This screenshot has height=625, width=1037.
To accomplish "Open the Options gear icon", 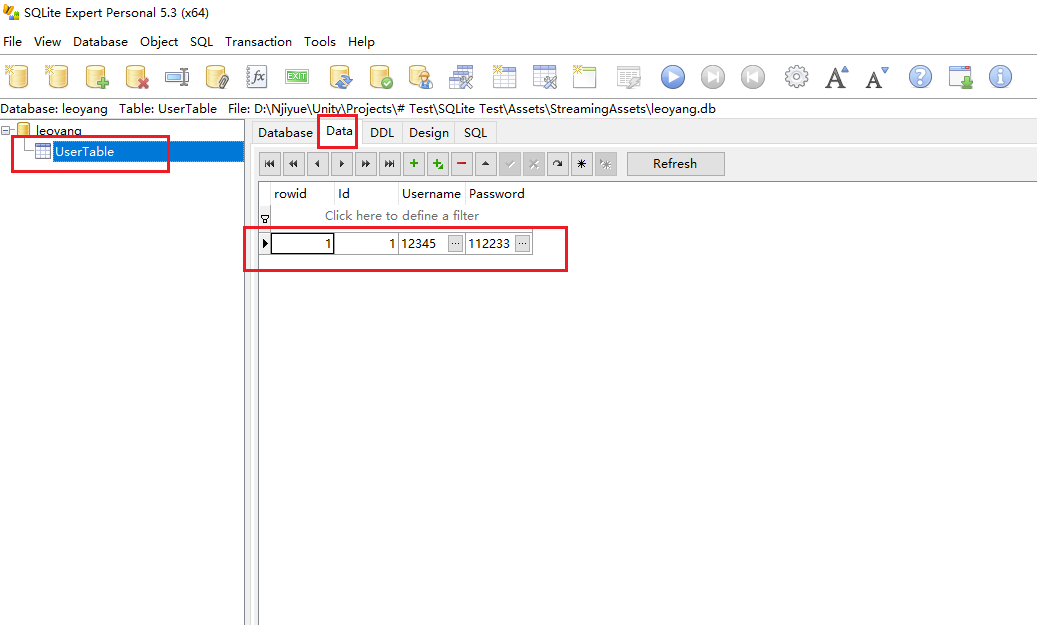I will pyautogui.click(x=796, y=77).
